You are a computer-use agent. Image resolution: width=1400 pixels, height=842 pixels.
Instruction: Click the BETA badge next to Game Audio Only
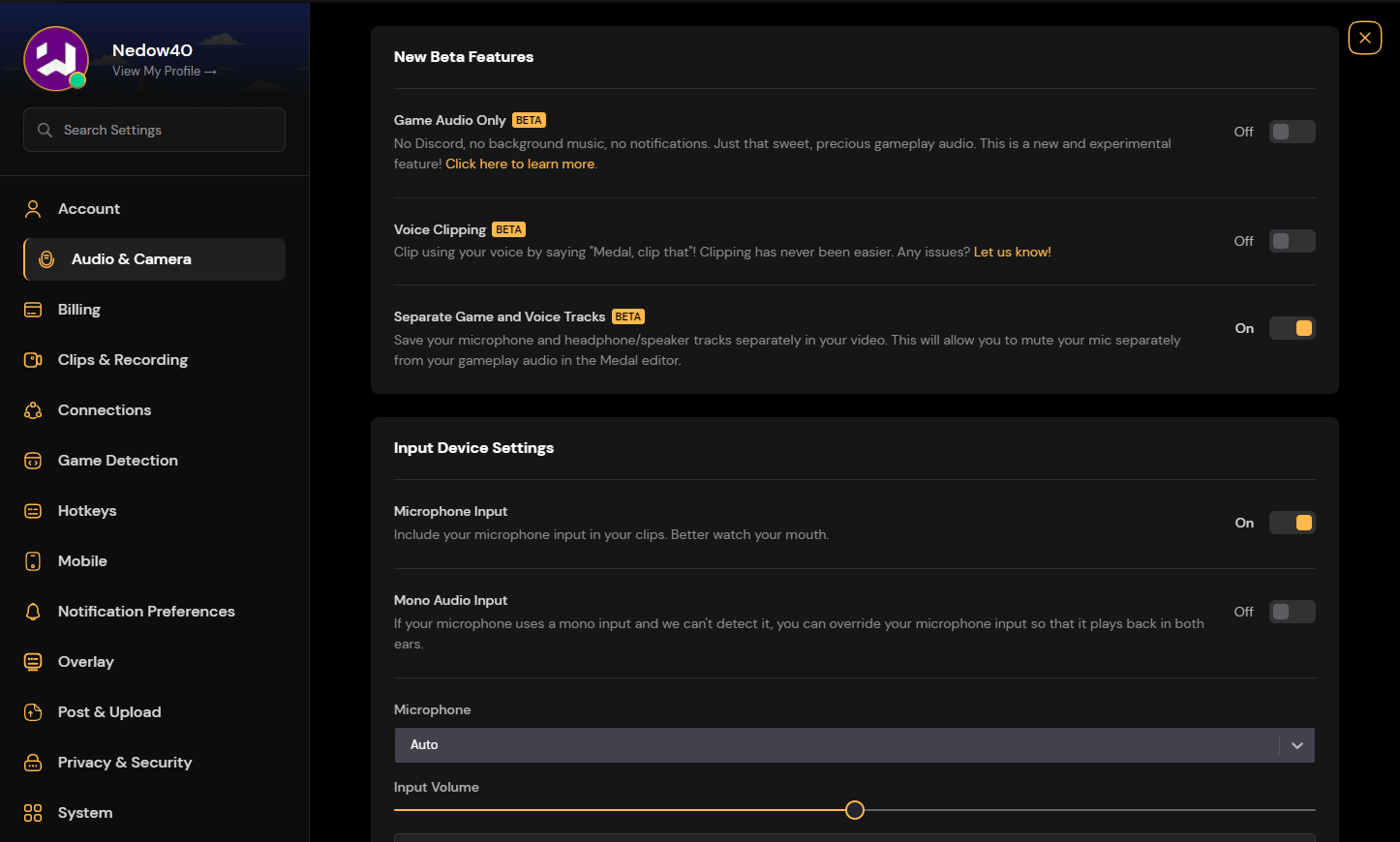tap(529, 120)
